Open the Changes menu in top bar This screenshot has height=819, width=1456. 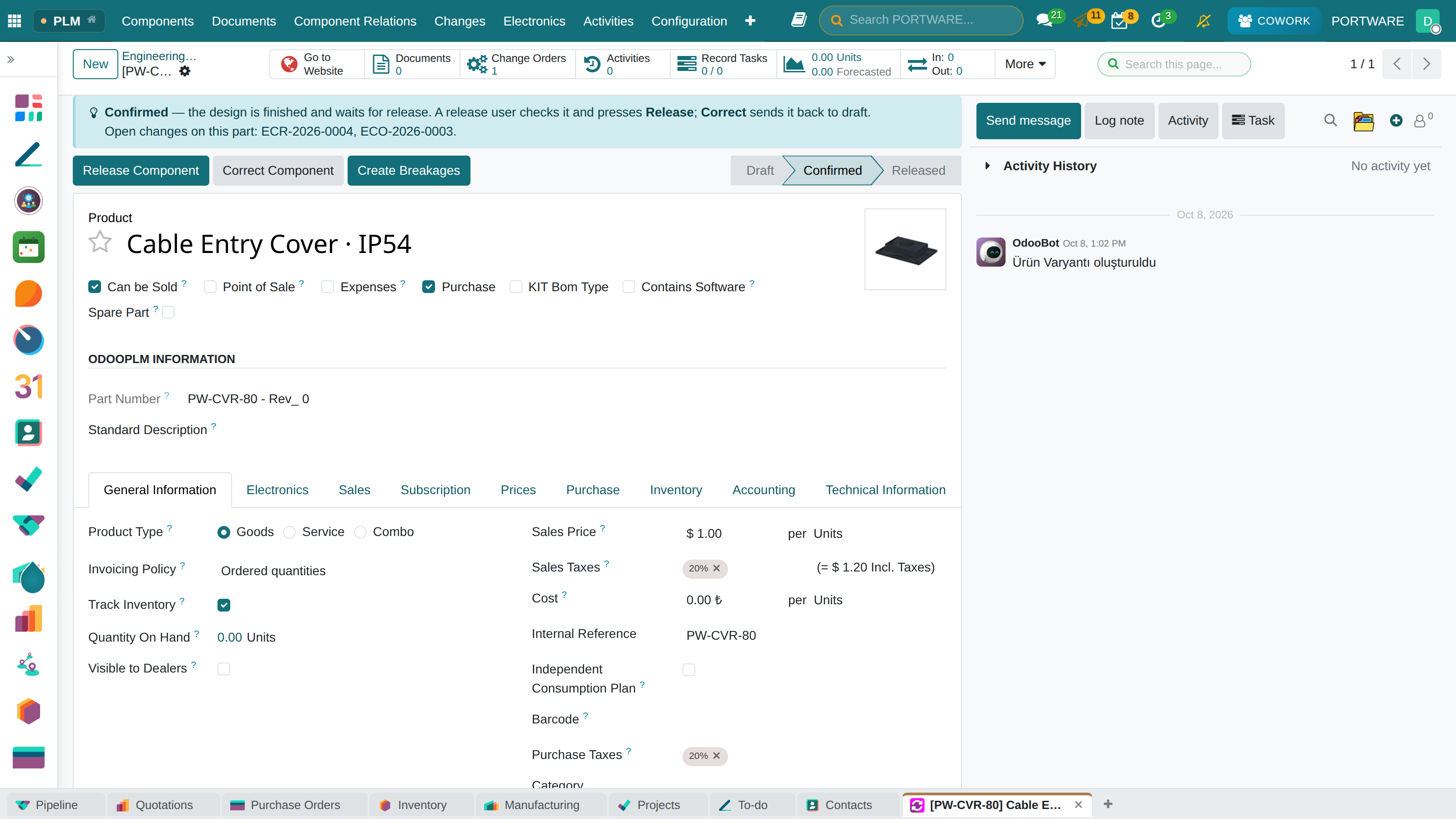(460, 21)
